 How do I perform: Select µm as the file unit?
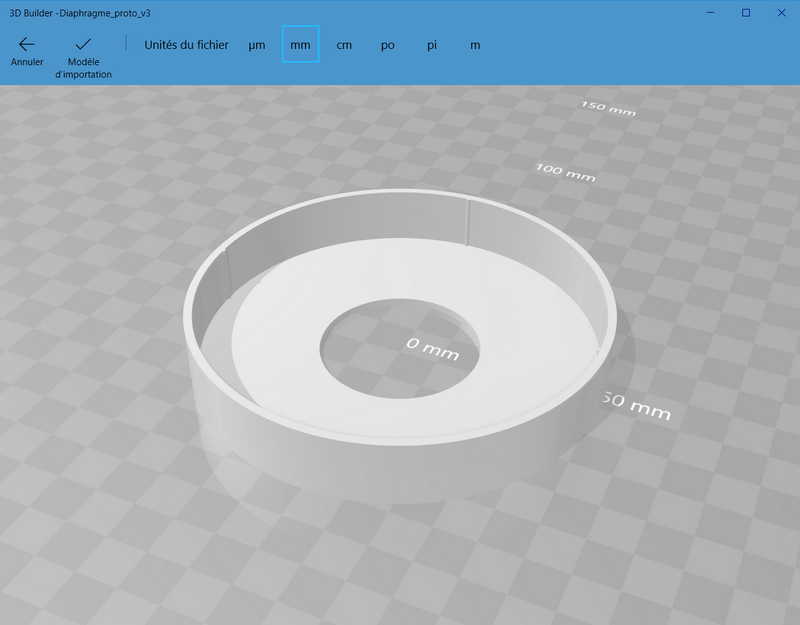257,45
